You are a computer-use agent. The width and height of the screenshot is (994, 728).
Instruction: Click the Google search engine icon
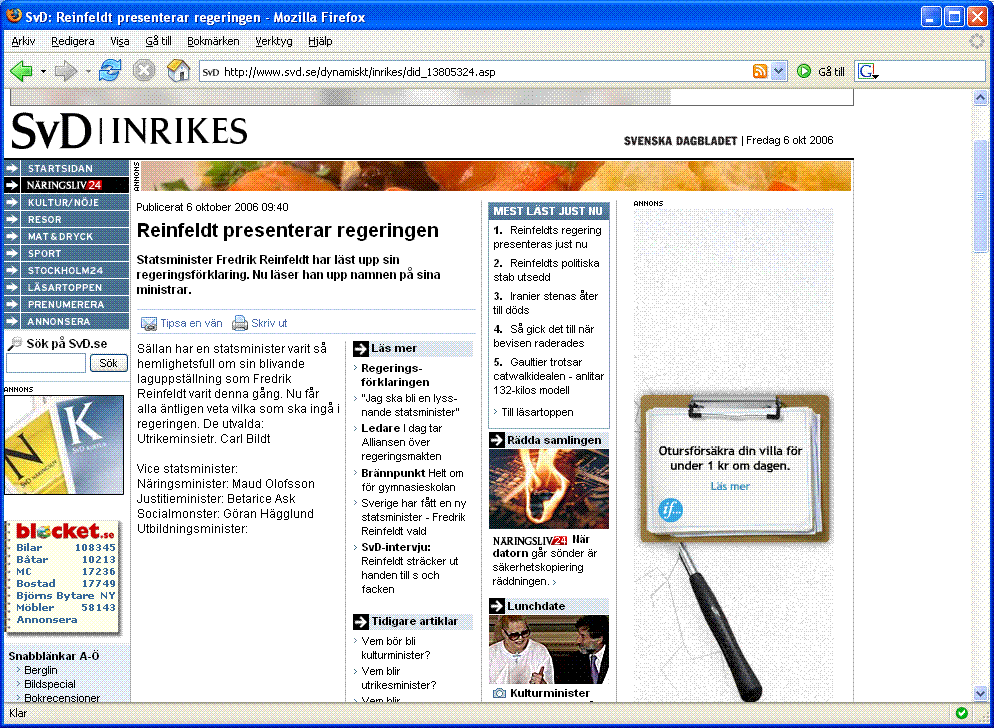point(867,72)
